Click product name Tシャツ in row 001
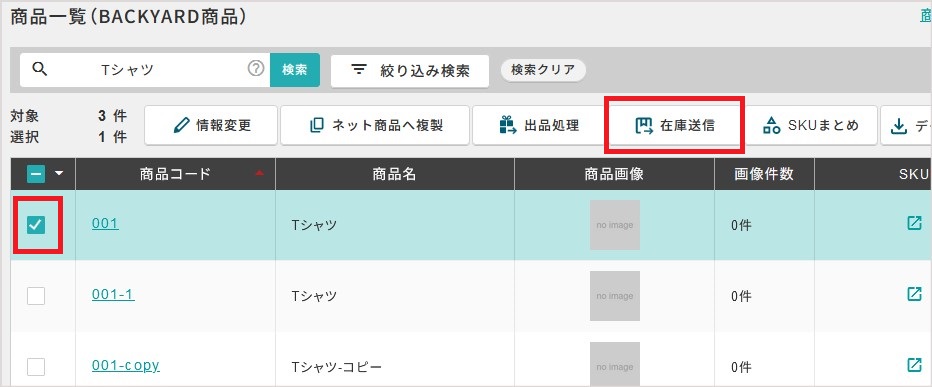 tap(314, 225)
